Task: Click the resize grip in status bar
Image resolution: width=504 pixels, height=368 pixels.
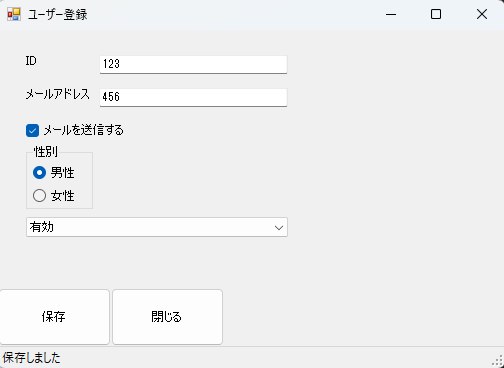Action: 497,361
